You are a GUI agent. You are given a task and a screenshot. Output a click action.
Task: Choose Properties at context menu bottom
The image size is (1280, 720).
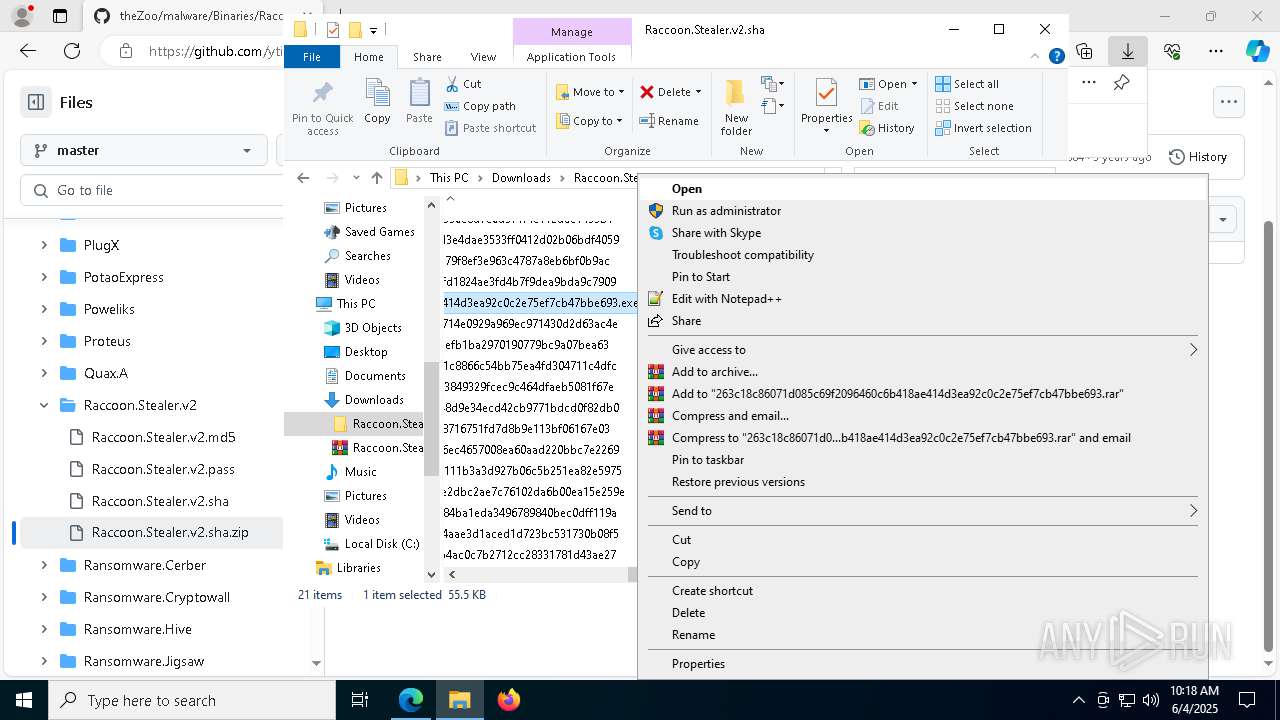click(698, 664)
